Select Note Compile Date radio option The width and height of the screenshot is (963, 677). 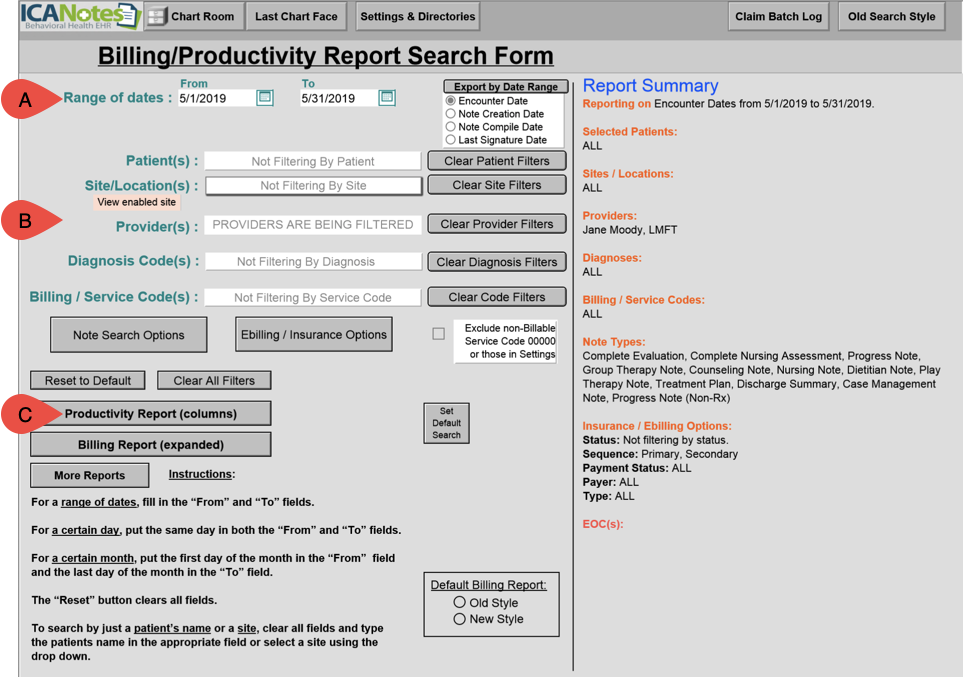(451, 127)
